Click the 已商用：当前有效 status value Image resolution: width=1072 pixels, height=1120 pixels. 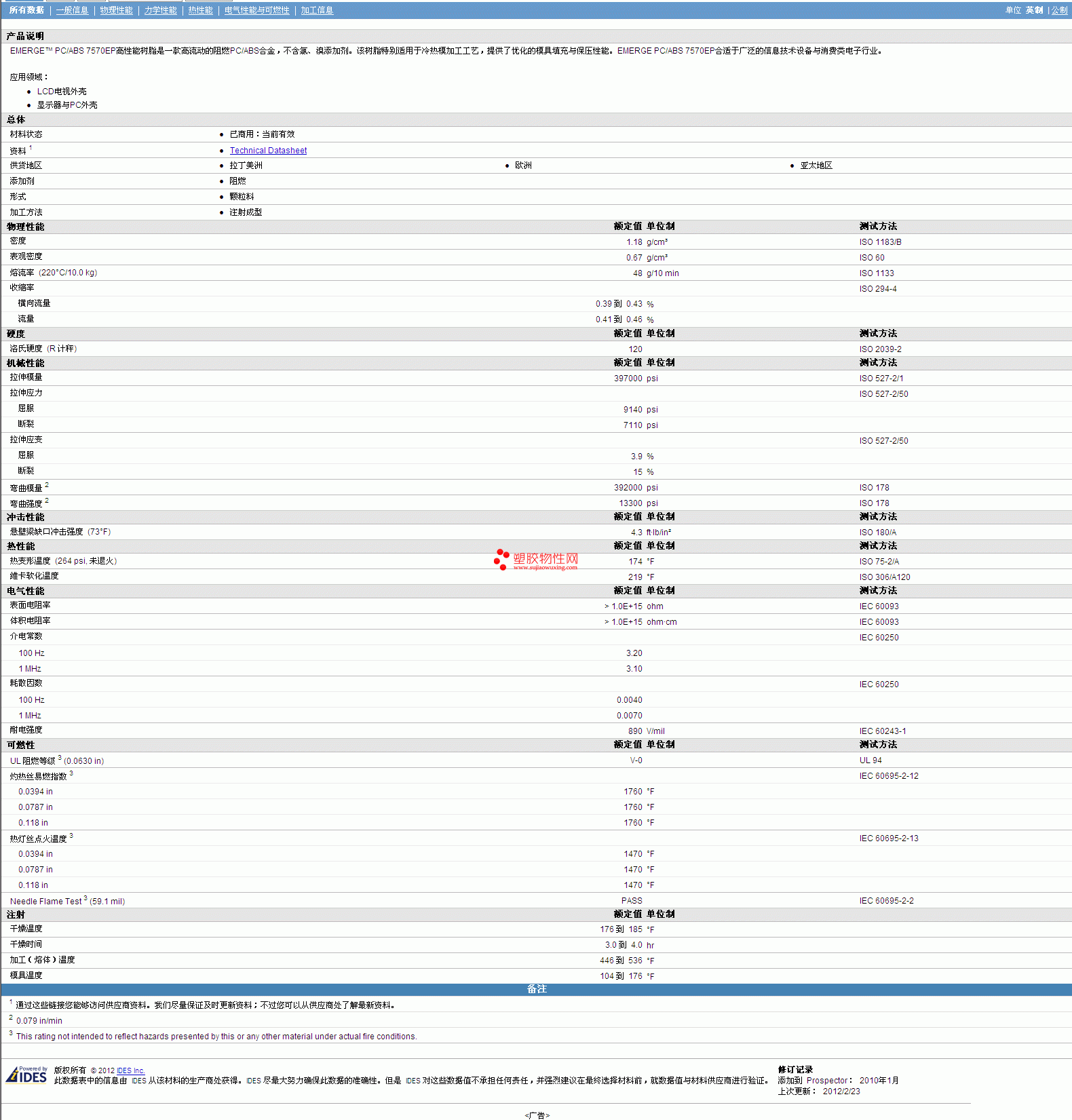(x=262, y=134)
